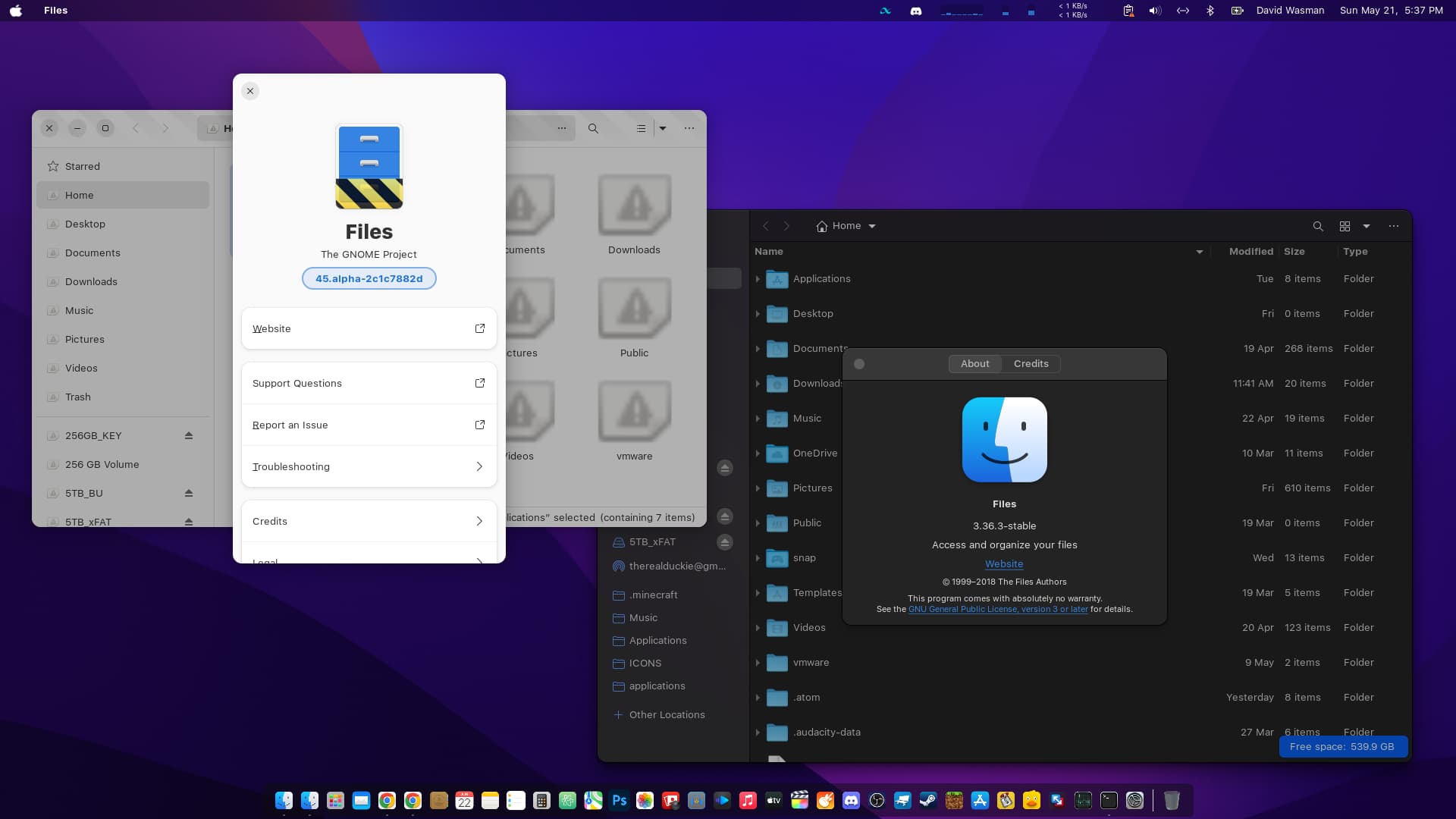1456x819 pixels.
Task: Click the grid view icon in the dark Files toolbar
Action: click(x=1345, y=226)
